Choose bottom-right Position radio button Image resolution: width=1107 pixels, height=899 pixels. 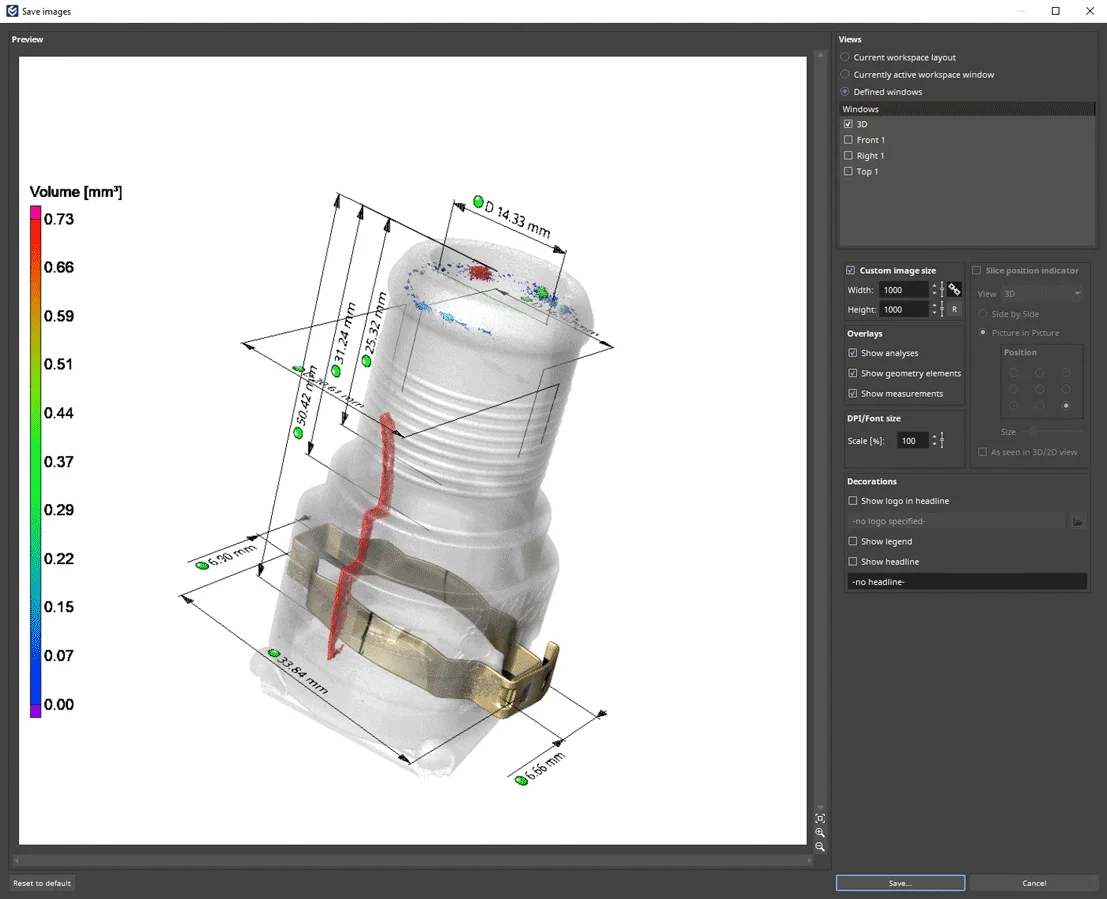[x=1066, y=405]
